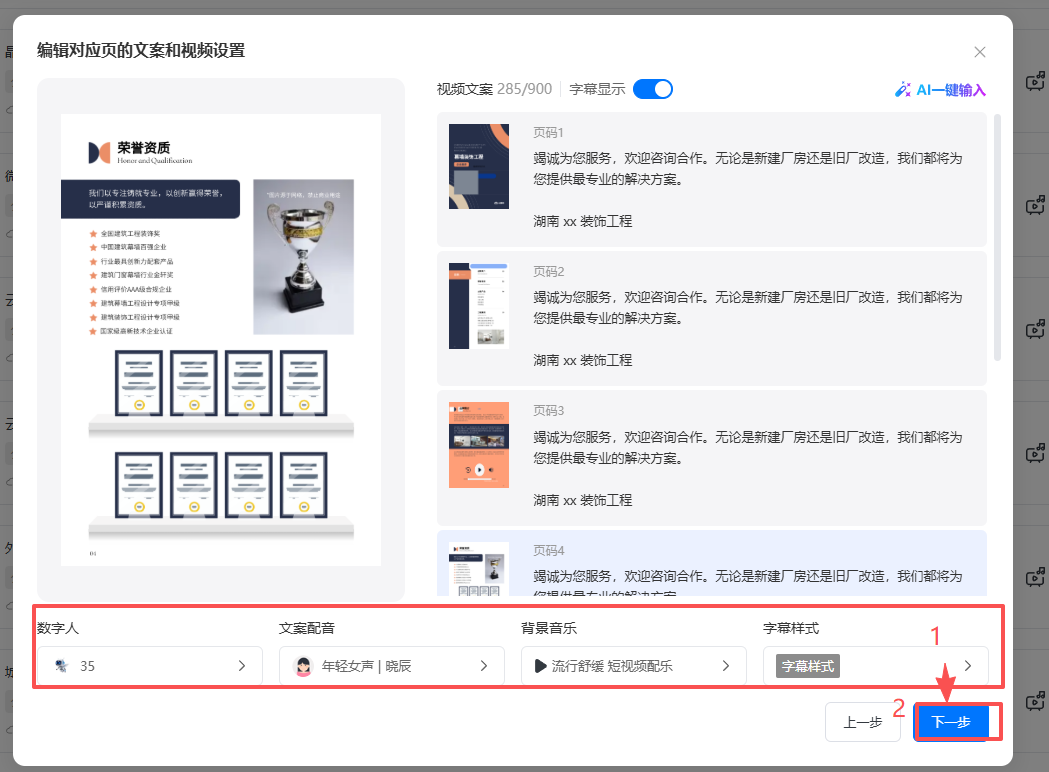Choose the orange 页码3 page thumbnail
This screenshot has width=1049, height=772.
click(x=478, y=445)
